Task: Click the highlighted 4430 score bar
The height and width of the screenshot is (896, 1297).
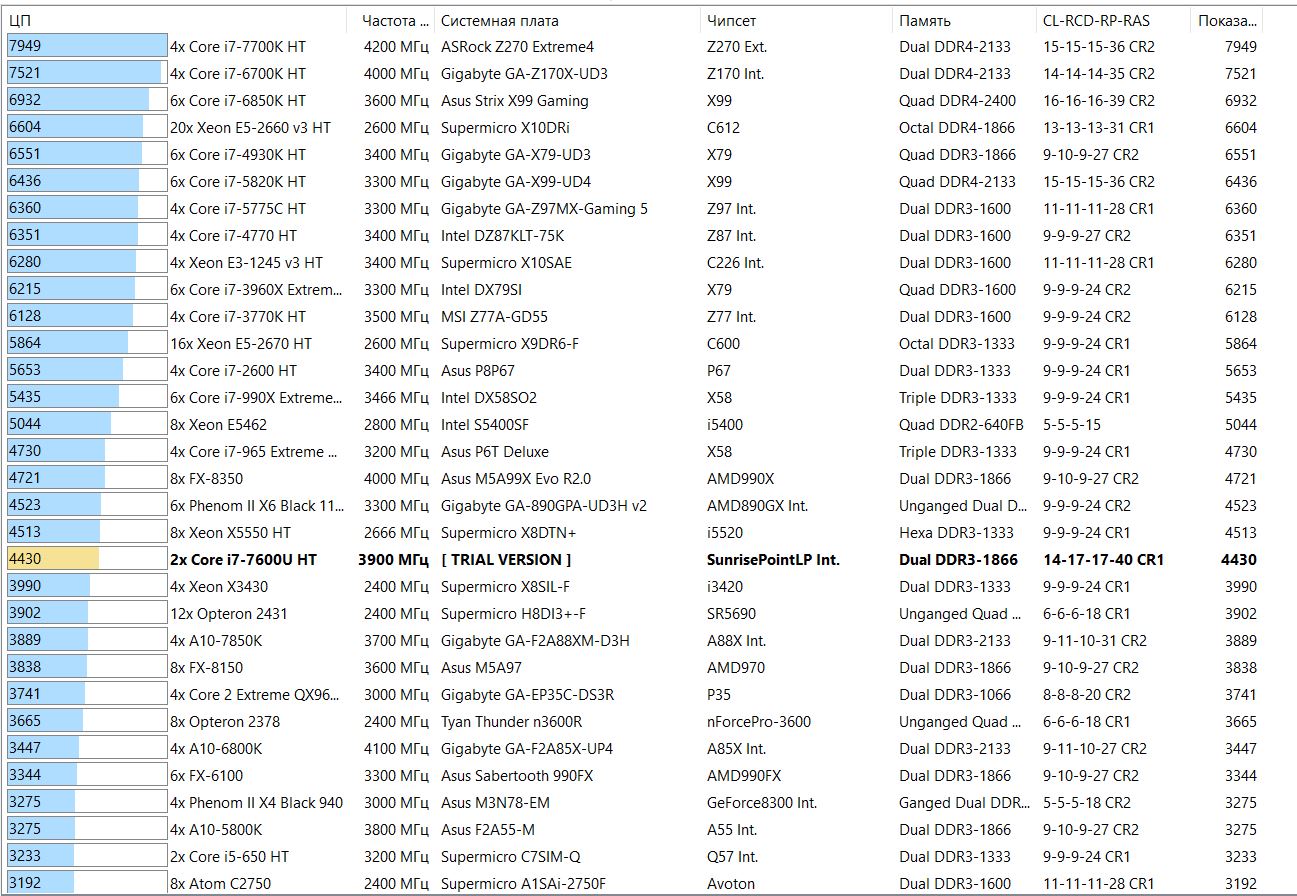Action: tap(87, 559)
